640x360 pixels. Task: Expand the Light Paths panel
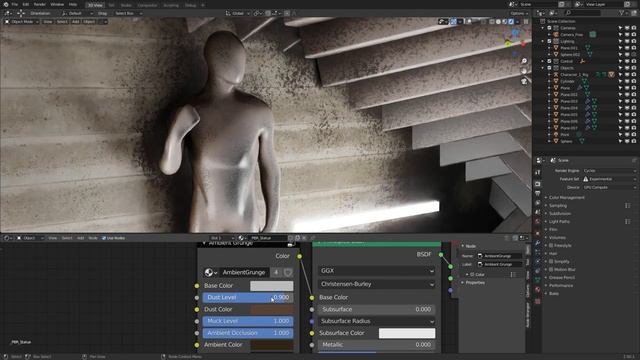click(559, 222)
